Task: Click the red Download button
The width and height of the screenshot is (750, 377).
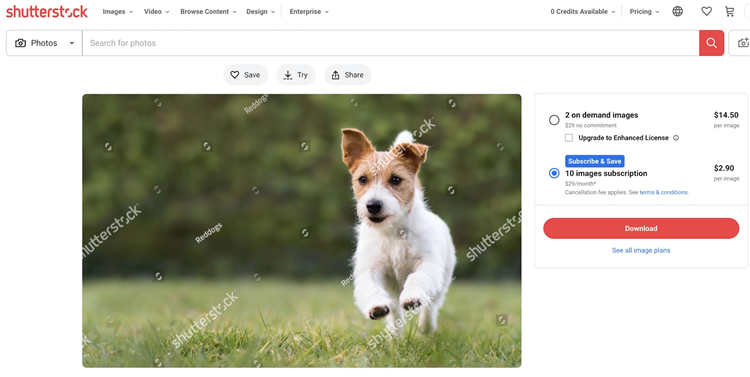Action: pyautogui.click(x=641, y=229)
